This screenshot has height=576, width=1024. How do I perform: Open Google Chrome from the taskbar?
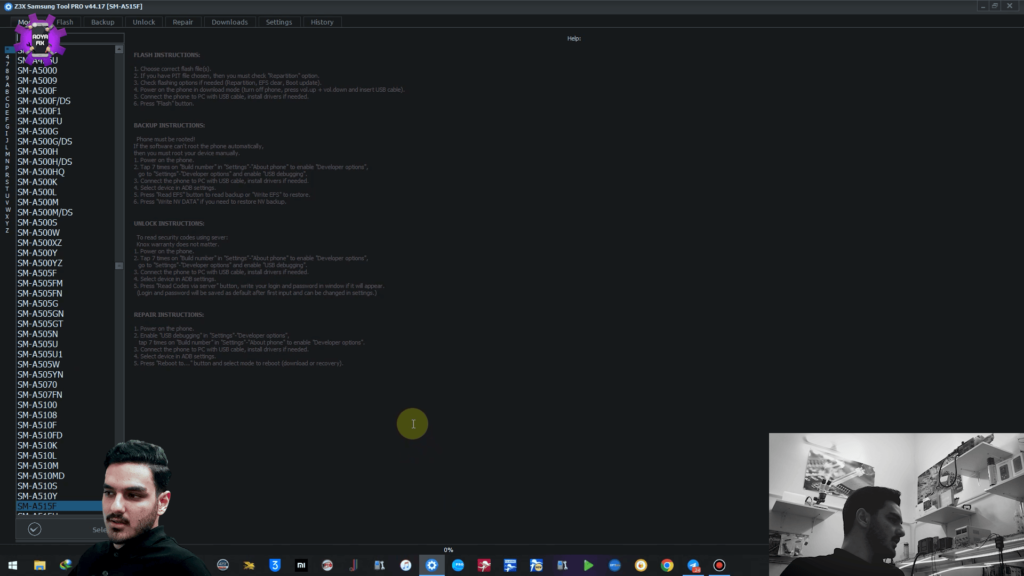667,566
